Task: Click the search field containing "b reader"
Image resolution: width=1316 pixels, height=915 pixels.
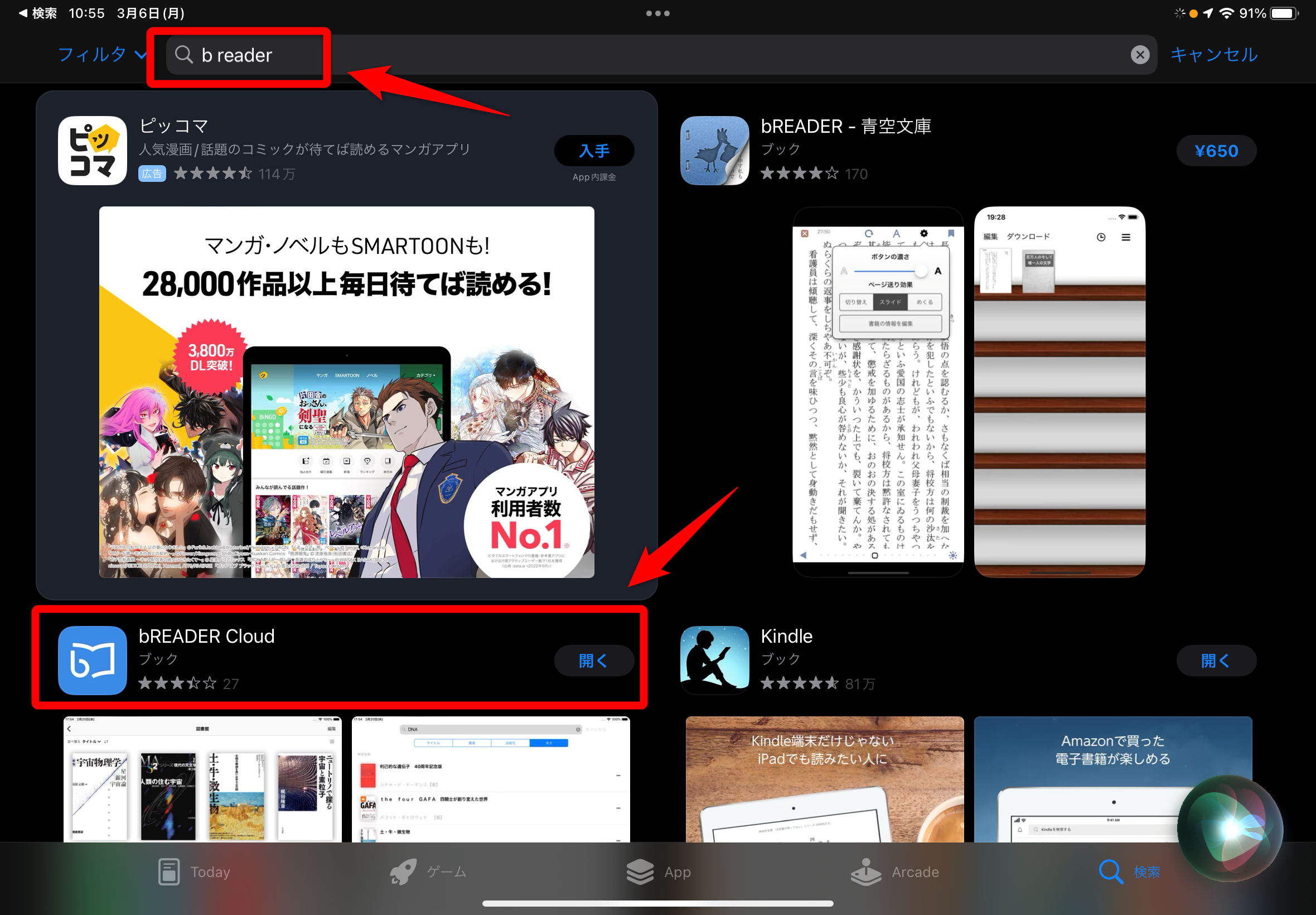Action: pos(661,55)
